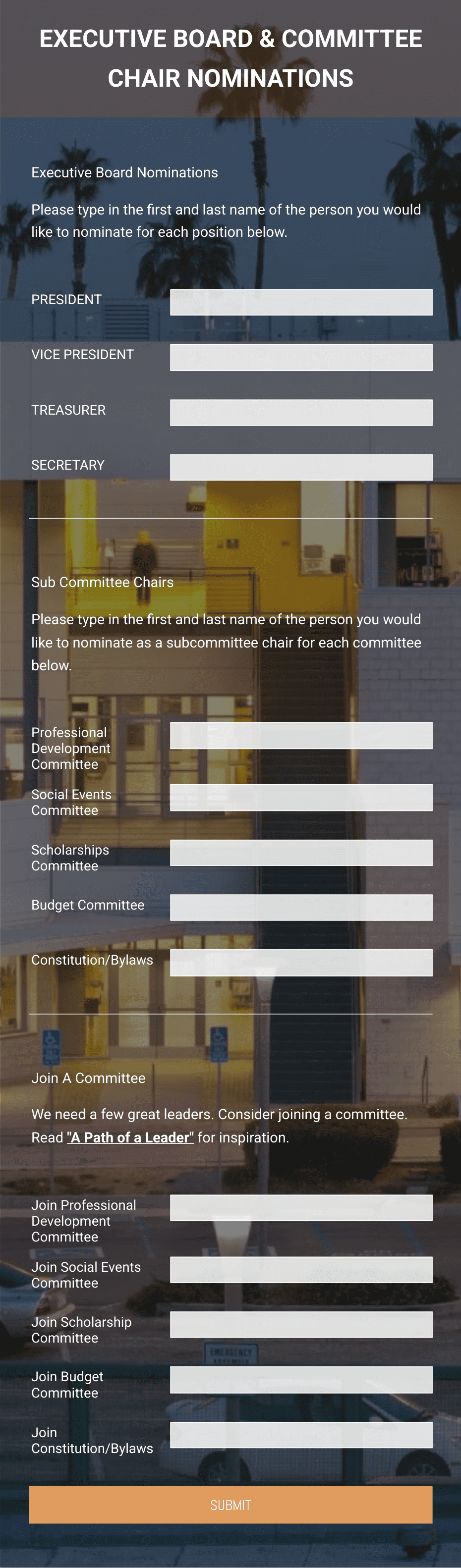Click the Constitution/Bylaws chair input field

pyautogui.click(x=301, y=962)
